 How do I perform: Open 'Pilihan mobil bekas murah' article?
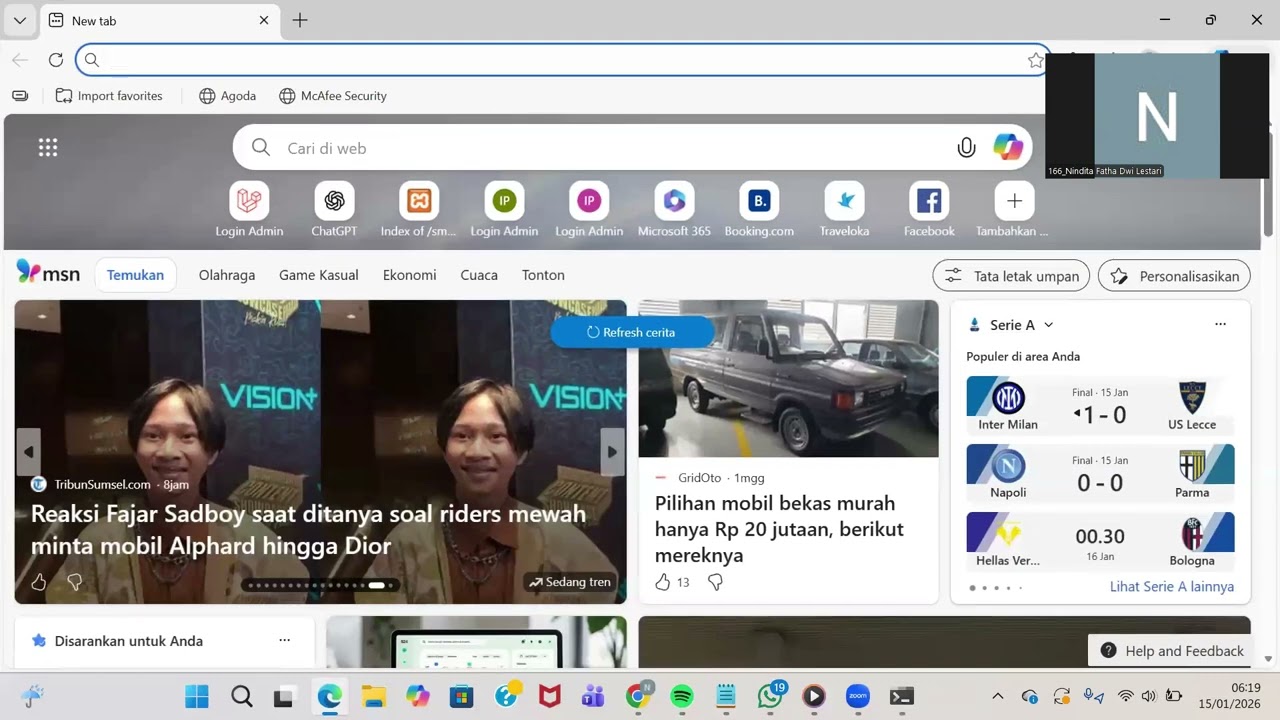pos(779,529)
